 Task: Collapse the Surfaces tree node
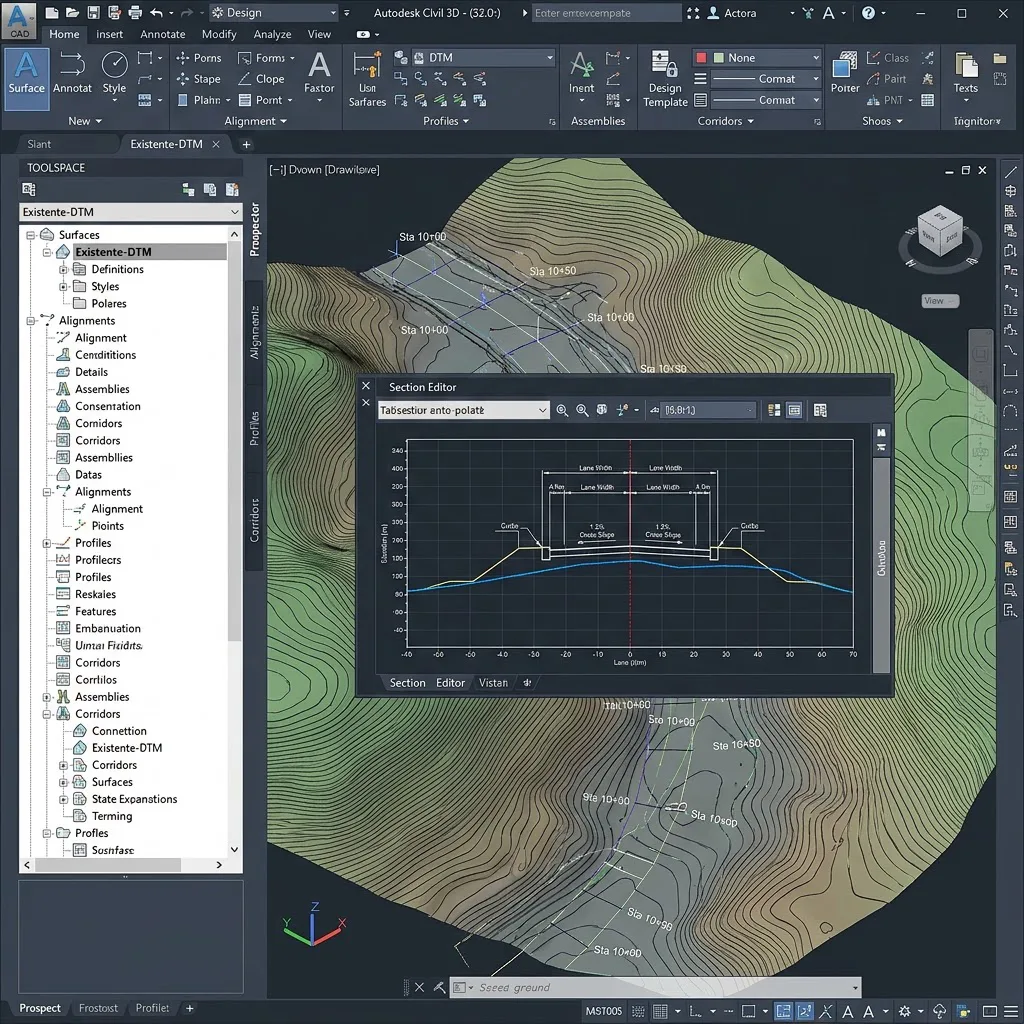click(30, 234)
